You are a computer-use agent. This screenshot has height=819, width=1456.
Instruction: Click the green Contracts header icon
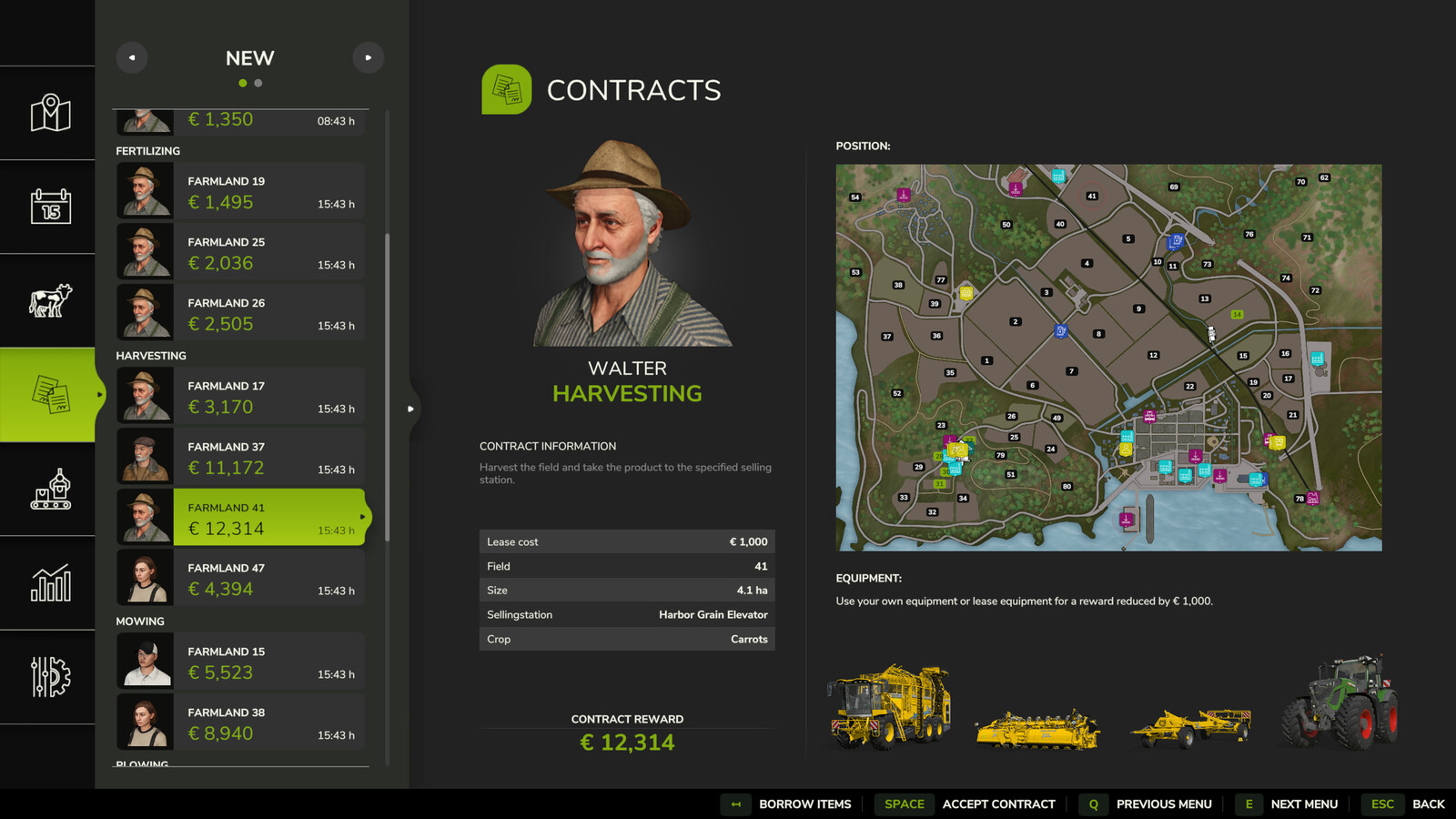[506, 89]
